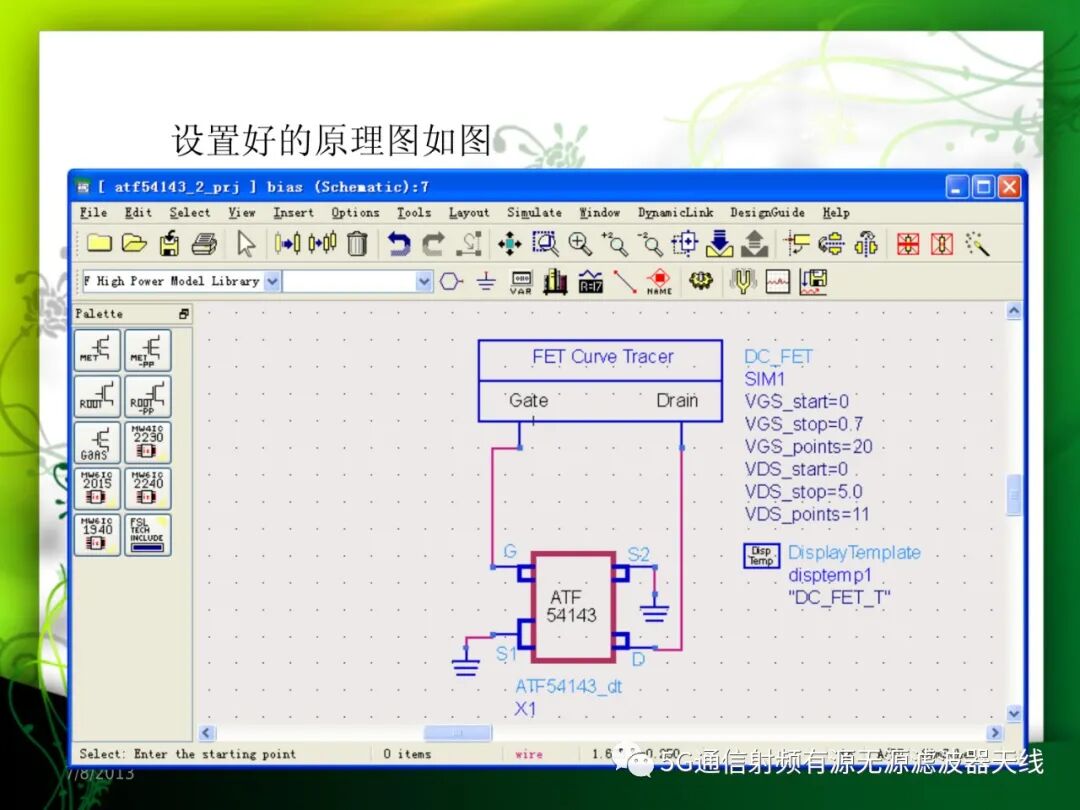
Task: Click the Print icon in toolbar
Action: click(x=205, y=244)
